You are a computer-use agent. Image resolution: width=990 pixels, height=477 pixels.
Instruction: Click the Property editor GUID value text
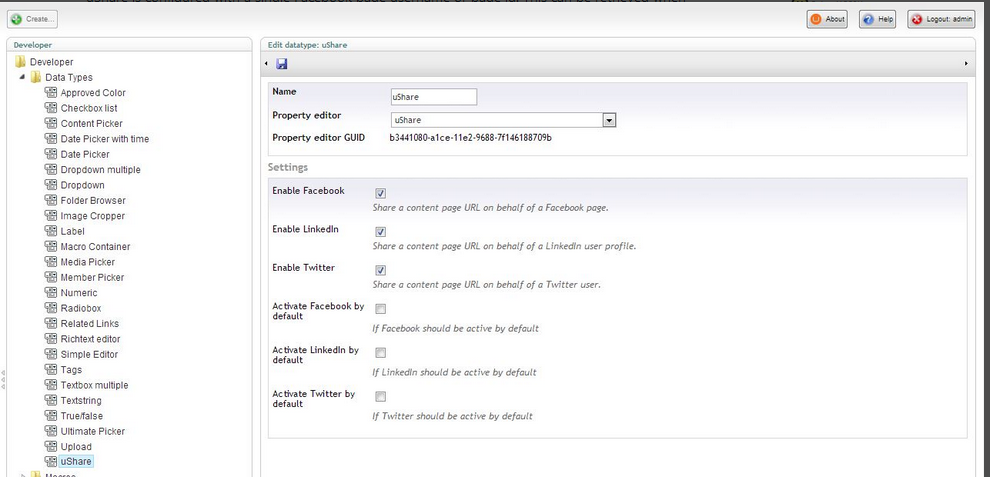click(470, 137)
